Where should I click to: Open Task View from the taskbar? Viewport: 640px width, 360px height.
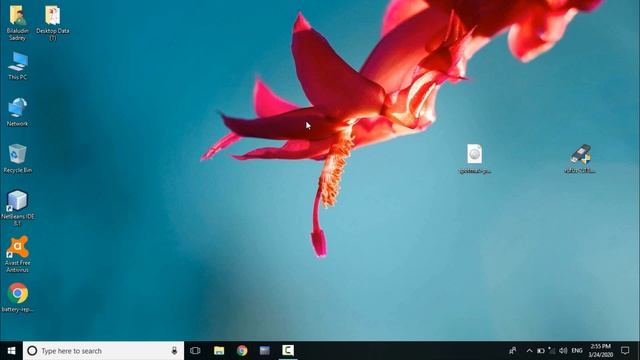point(195,351)
